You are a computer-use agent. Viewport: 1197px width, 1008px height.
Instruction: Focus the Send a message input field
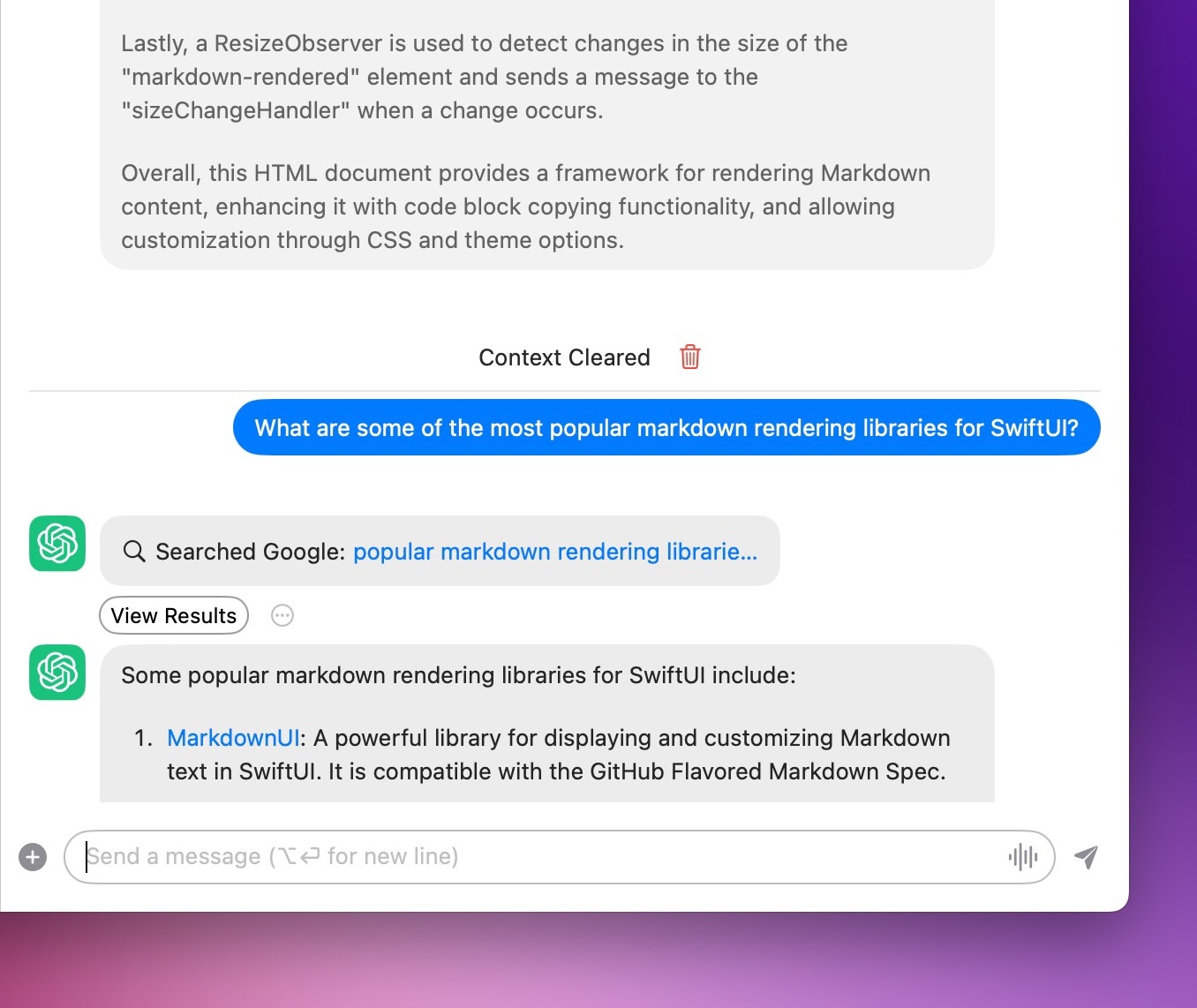click(x=547, y=857)
